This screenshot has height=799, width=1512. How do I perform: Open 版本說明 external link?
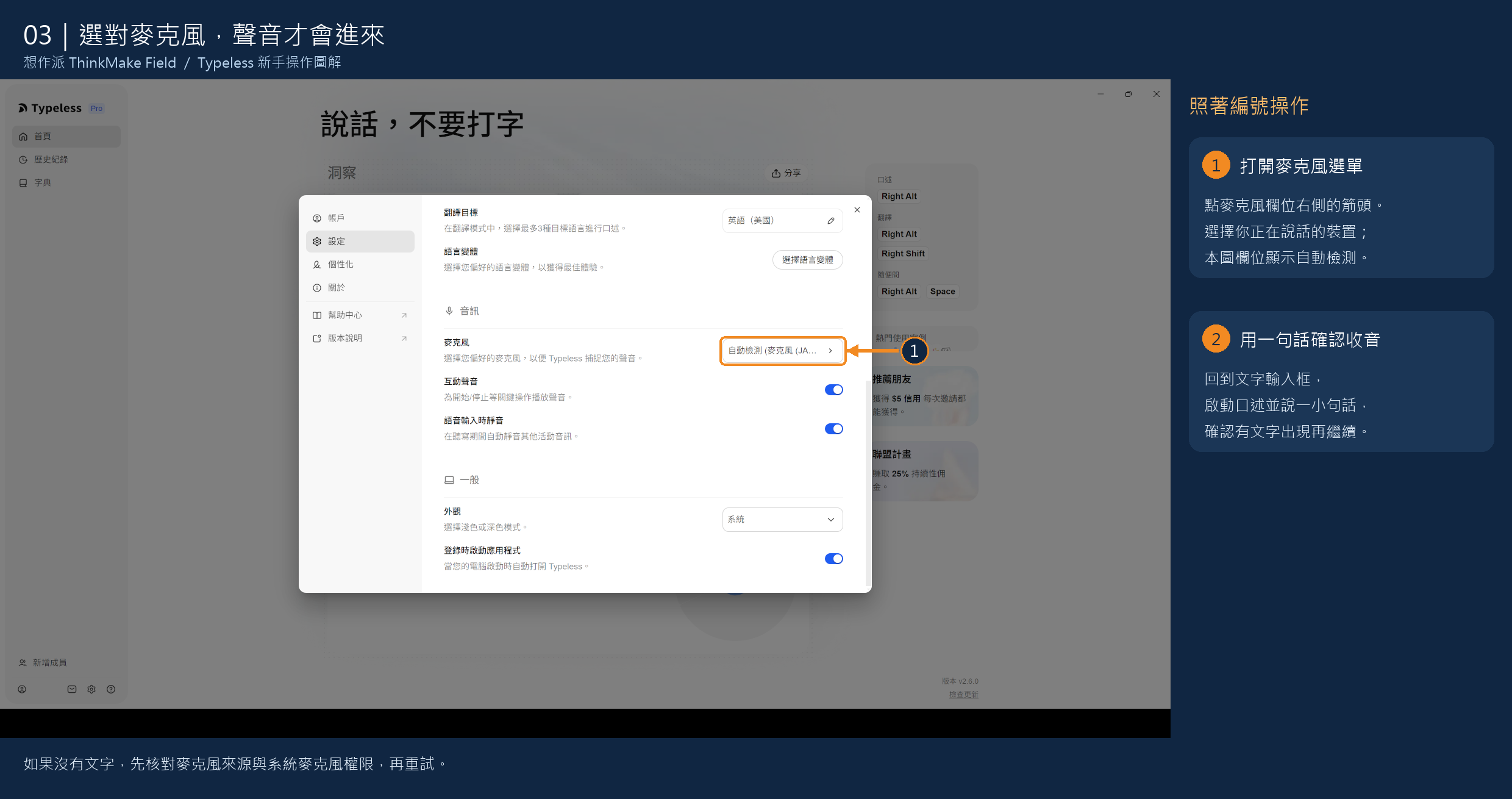360,338
